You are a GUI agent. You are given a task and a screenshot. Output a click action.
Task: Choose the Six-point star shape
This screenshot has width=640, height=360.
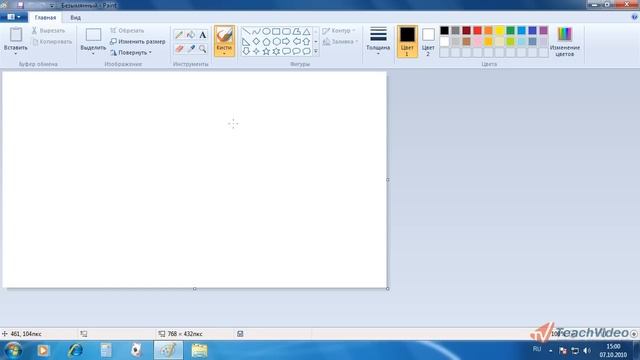[x=276, y=51]
